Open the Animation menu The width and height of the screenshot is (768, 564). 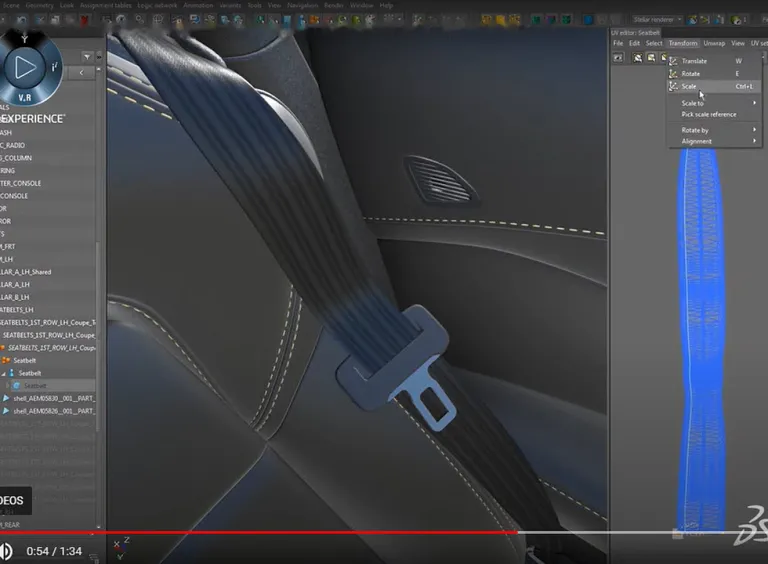[x=198, y=5]
